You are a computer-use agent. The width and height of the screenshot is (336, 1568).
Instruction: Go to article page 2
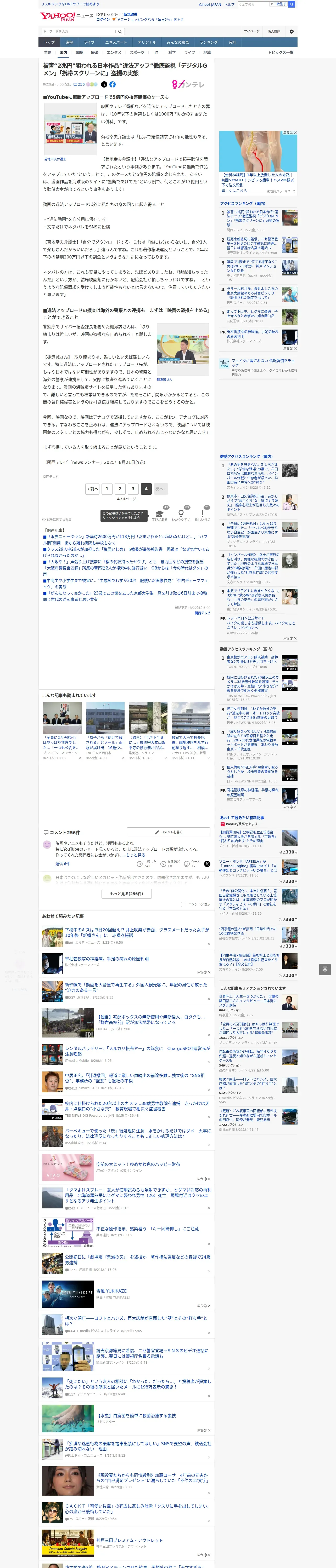120,488
